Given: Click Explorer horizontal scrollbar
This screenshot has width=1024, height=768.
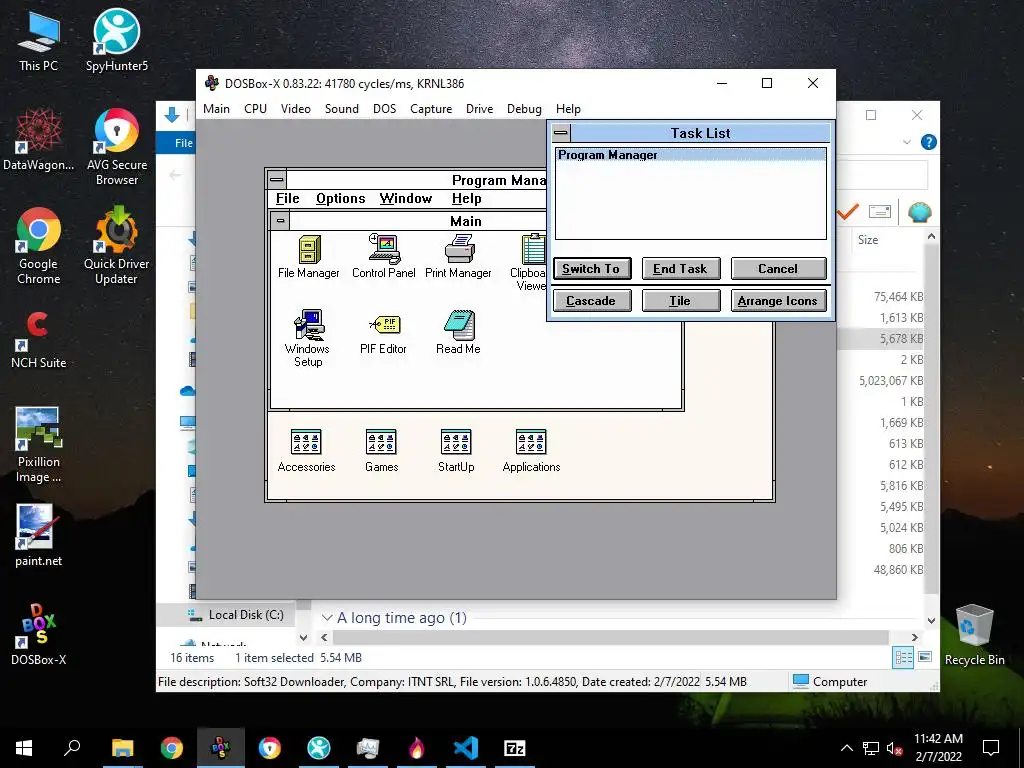Looking at the screenshot, I should 610,637.
